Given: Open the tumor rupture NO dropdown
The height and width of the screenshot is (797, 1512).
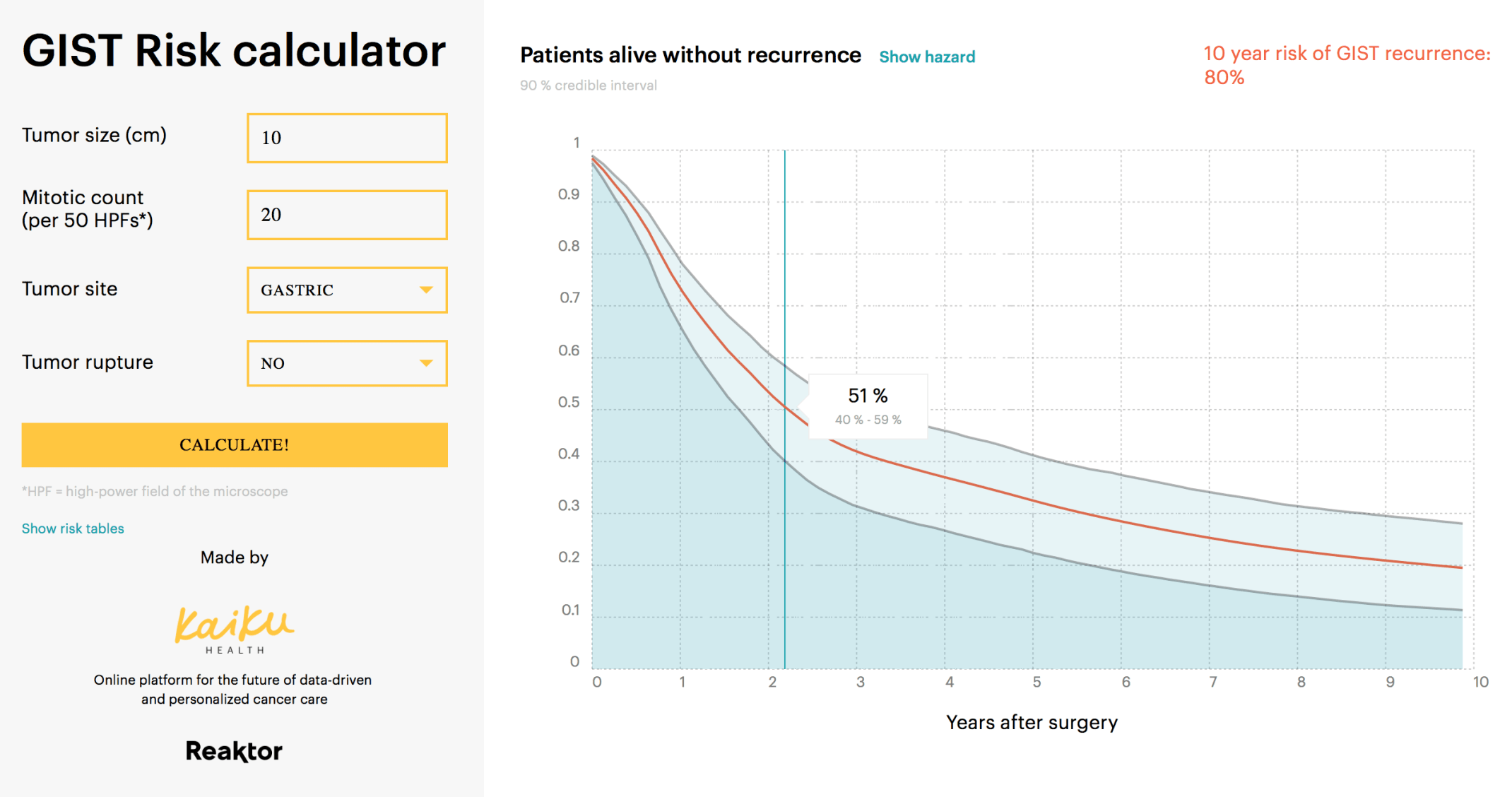Looking at the screenshot, I should point(347,362).
